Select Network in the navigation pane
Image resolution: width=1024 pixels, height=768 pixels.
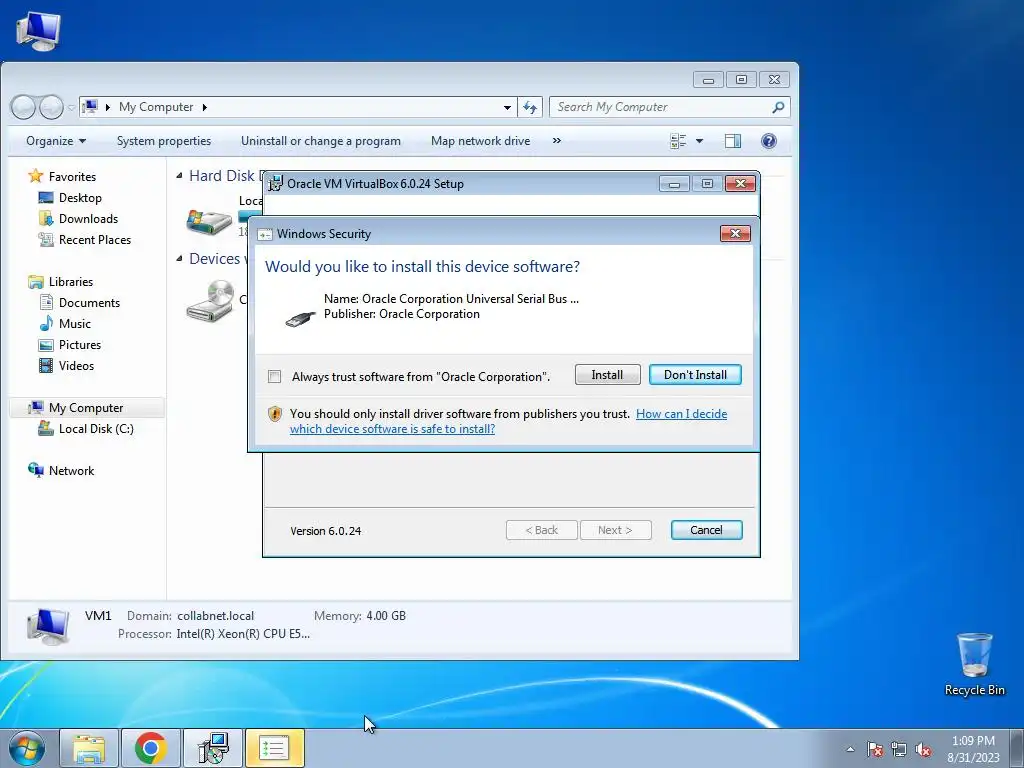[x=71, y=470]
